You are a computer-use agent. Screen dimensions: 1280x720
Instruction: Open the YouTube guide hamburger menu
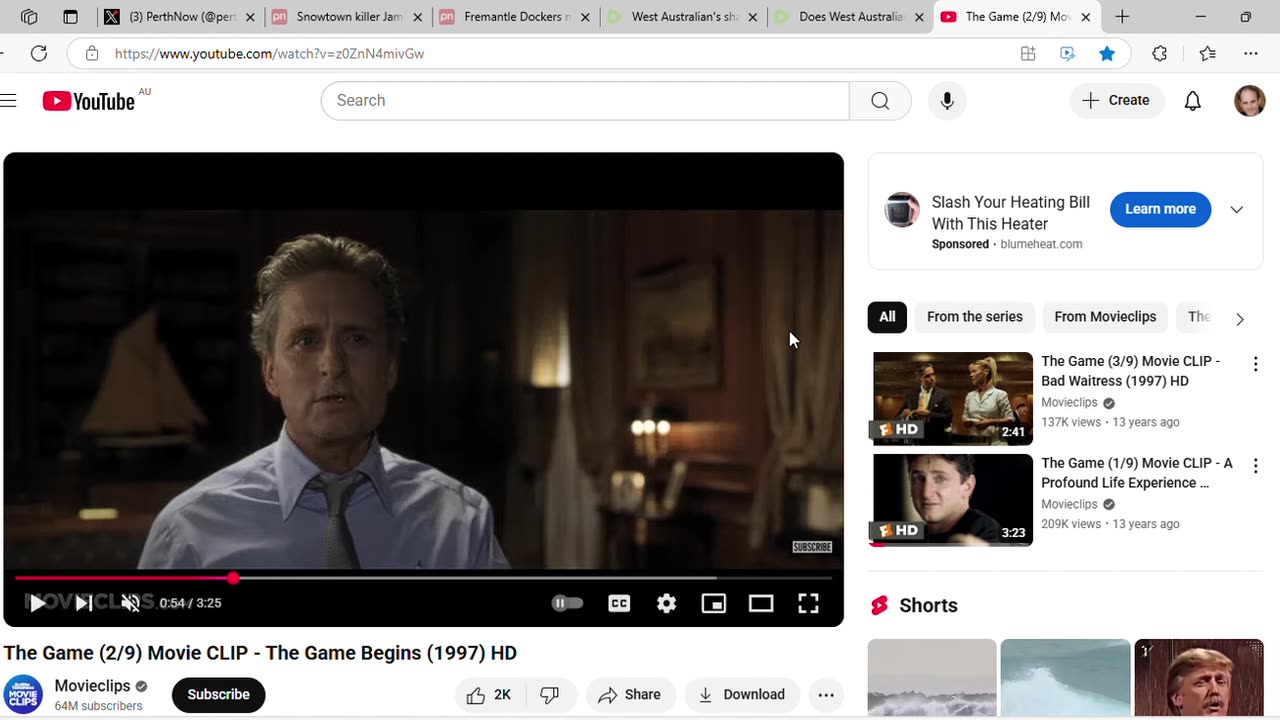pyautogui.click(x=9, y=100)
